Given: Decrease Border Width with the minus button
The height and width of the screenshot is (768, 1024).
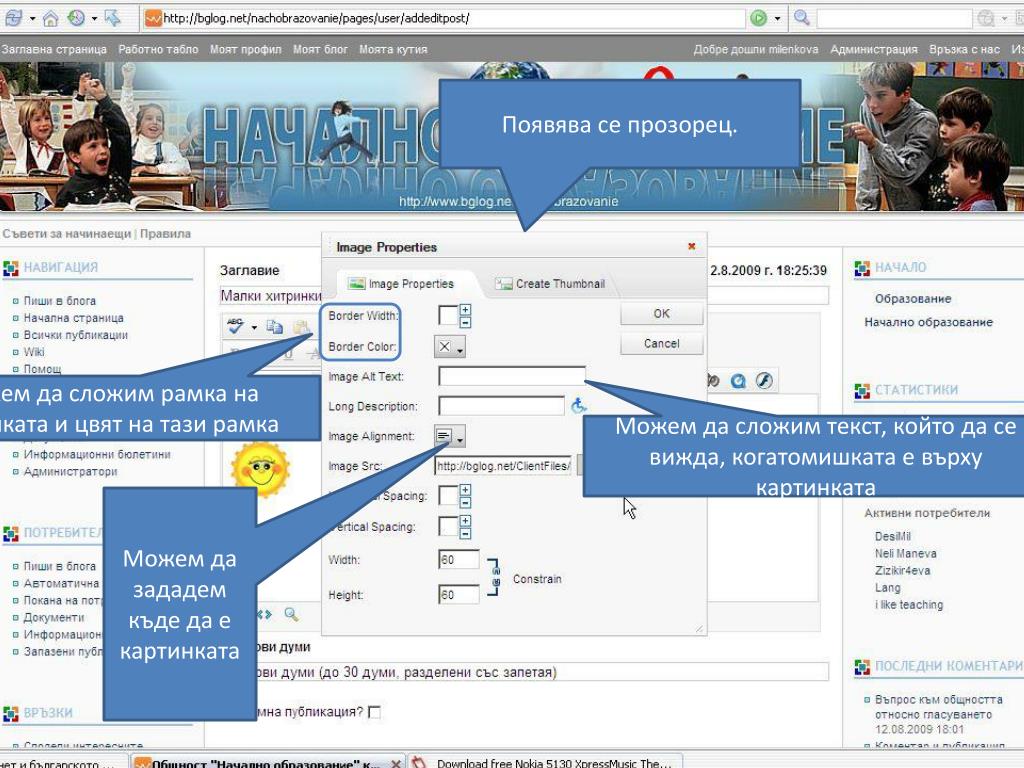Looking at the screenshot, I should pos(465,322).
